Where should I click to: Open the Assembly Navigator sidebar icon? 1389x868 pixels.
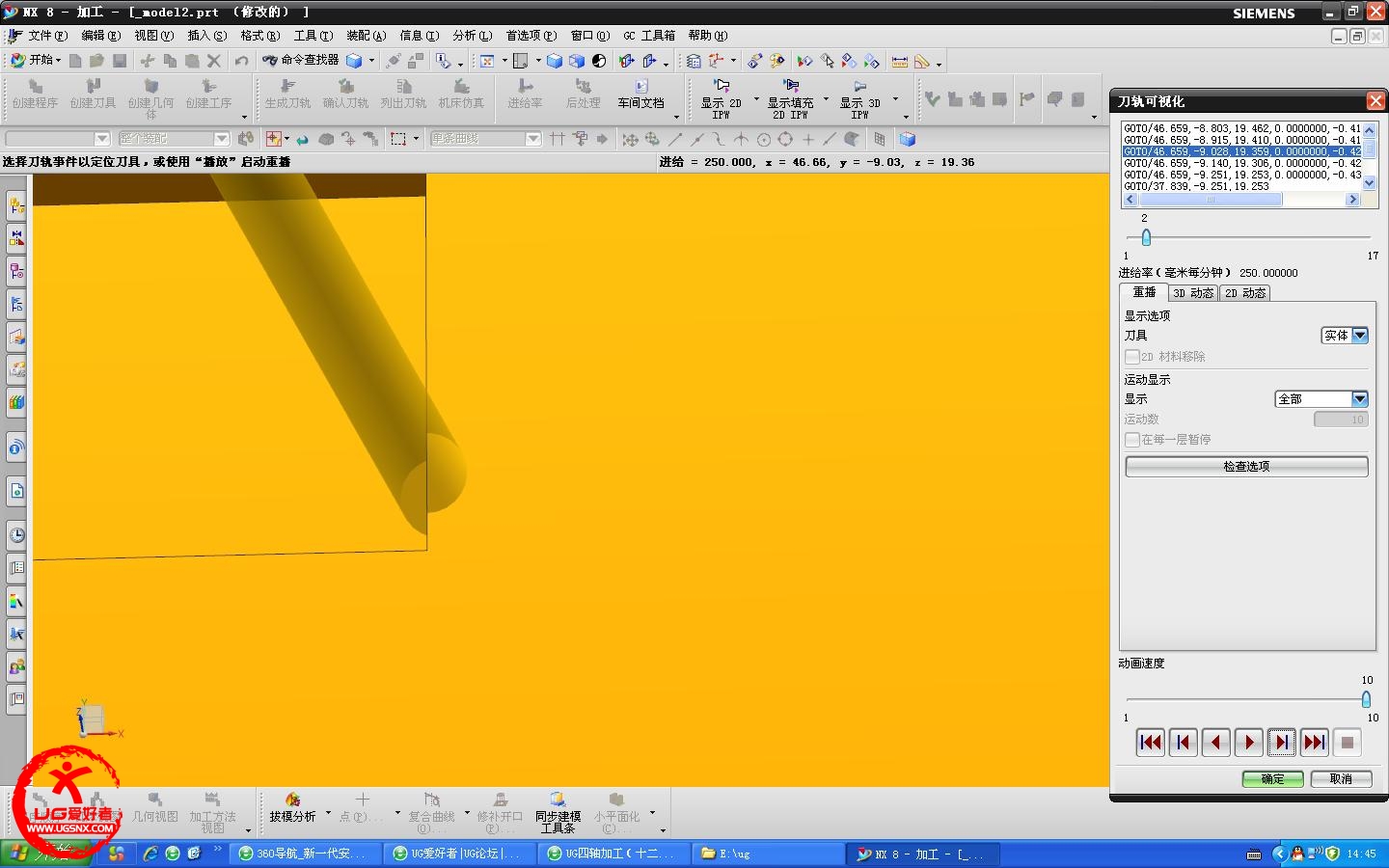click(16, 205)
